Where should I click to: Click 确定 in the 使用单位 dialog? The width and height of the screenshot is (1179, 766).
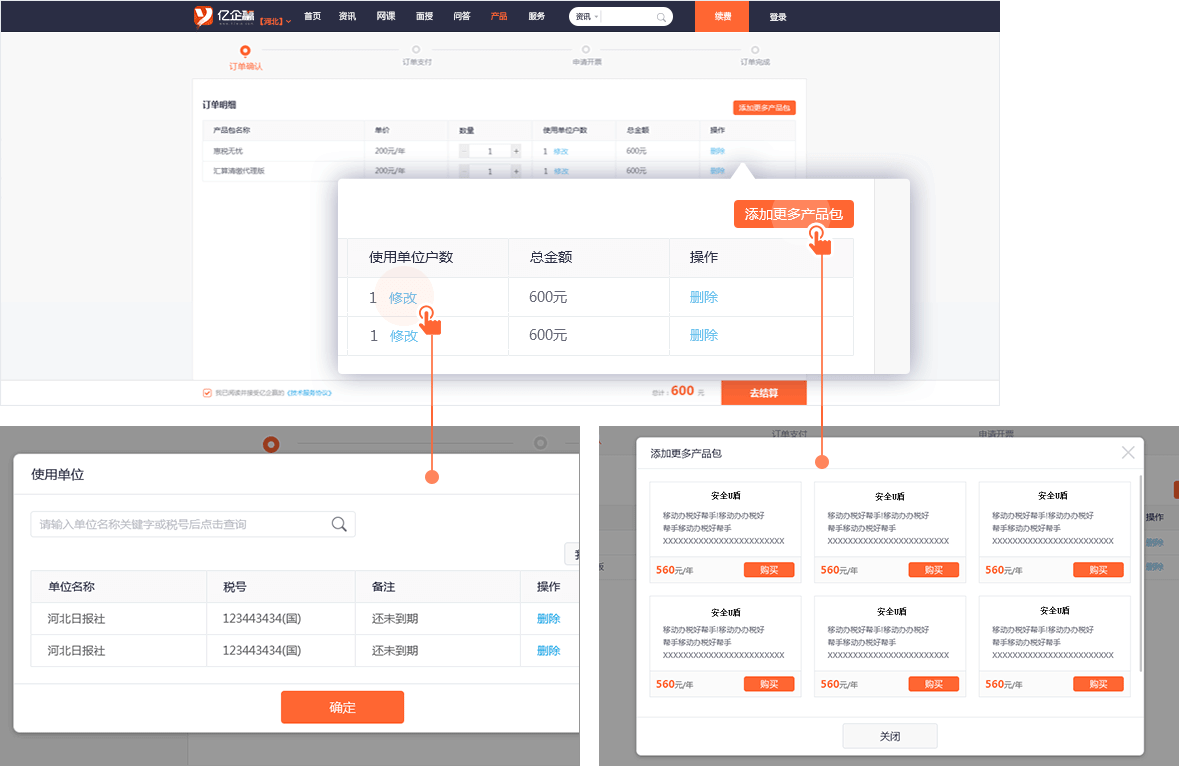[x=342, y=707]
